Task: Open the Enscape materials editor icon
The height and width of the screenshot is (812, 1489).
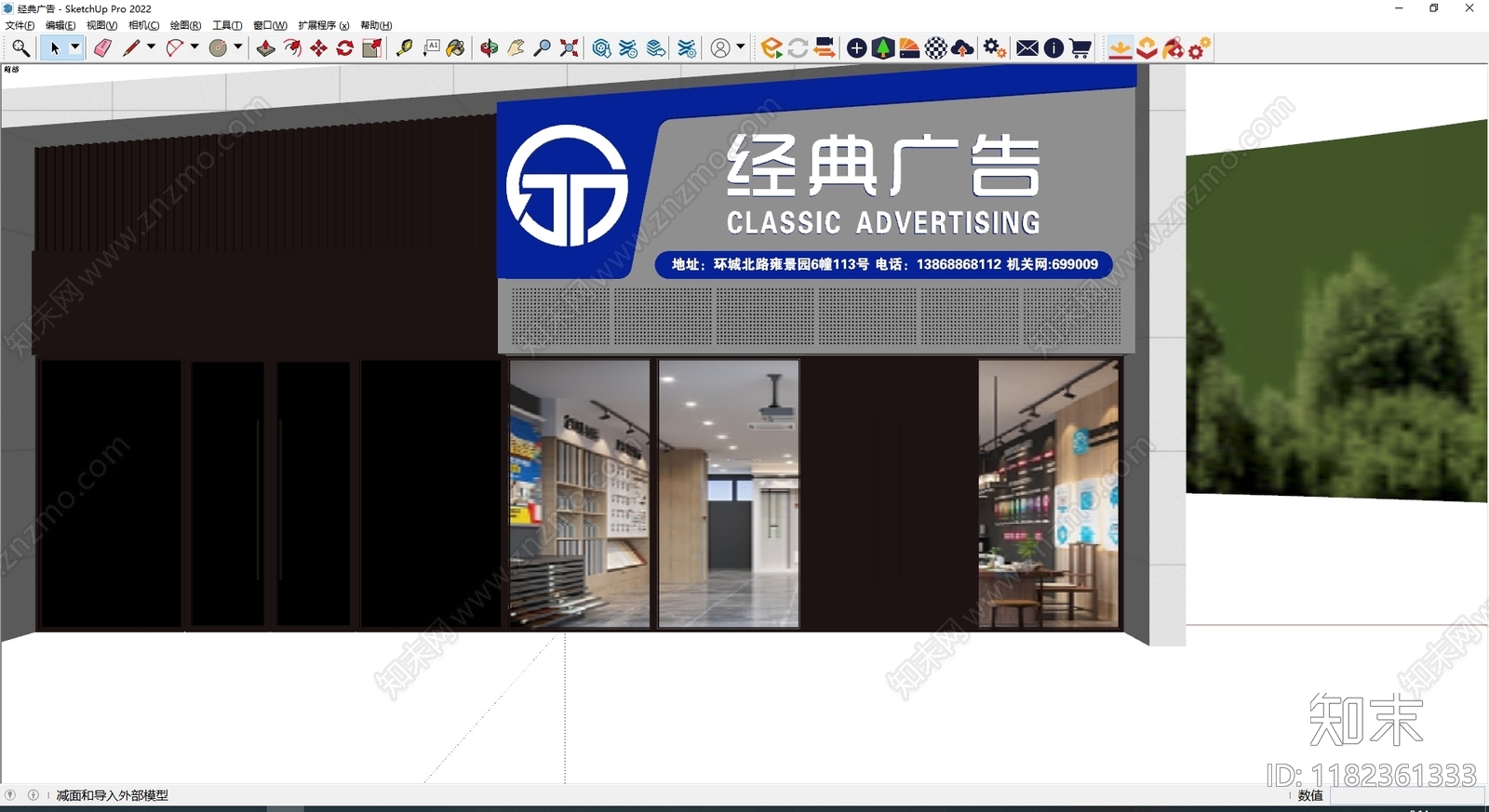Action: click(909, 47)
